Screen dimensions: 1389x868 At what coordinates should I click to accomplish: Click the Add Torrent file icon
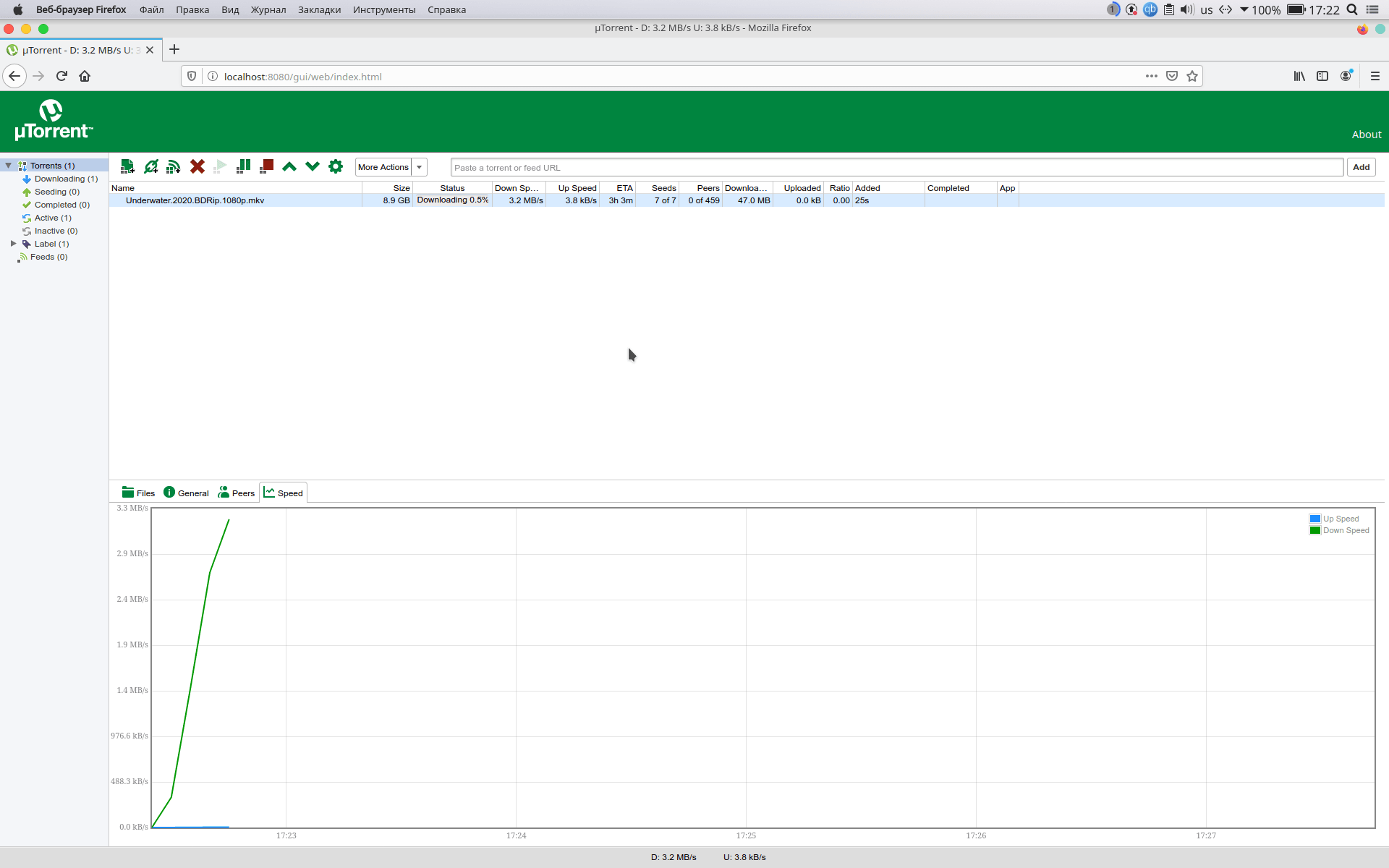(127, 166)
